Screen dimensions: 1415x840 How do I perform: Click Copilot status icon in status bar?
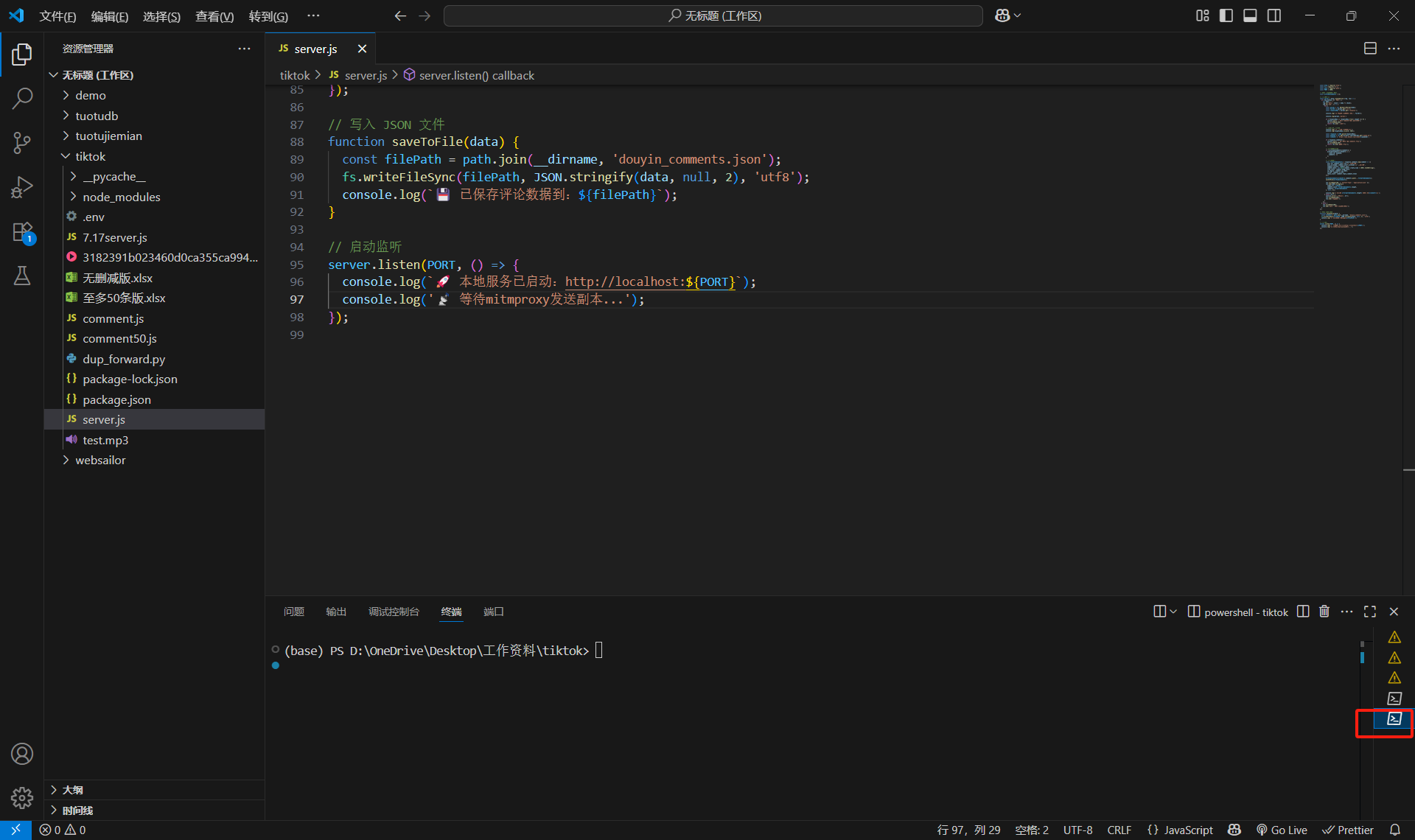click(x=1234, y=830)
